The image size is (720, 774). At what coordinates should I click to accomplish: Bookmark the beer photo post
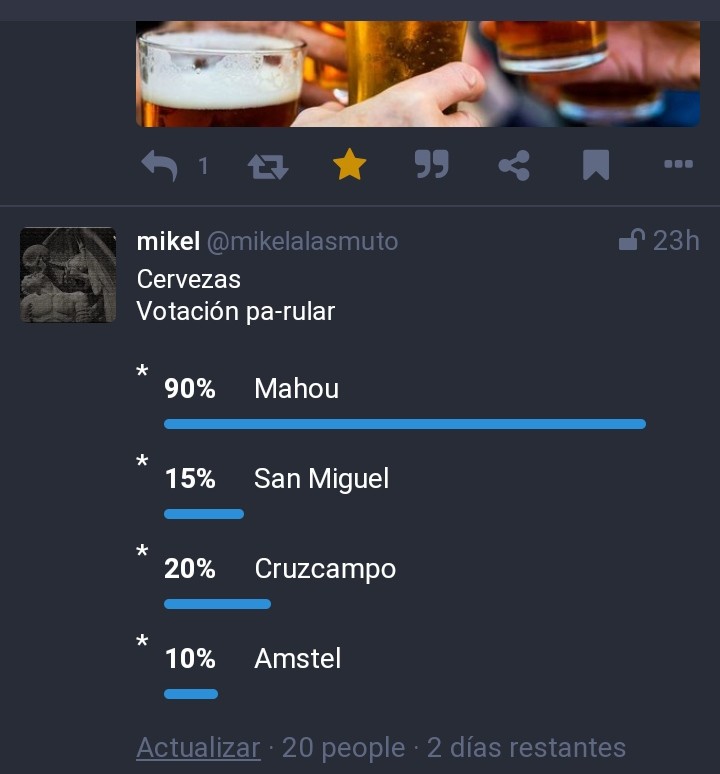[596, 166]
